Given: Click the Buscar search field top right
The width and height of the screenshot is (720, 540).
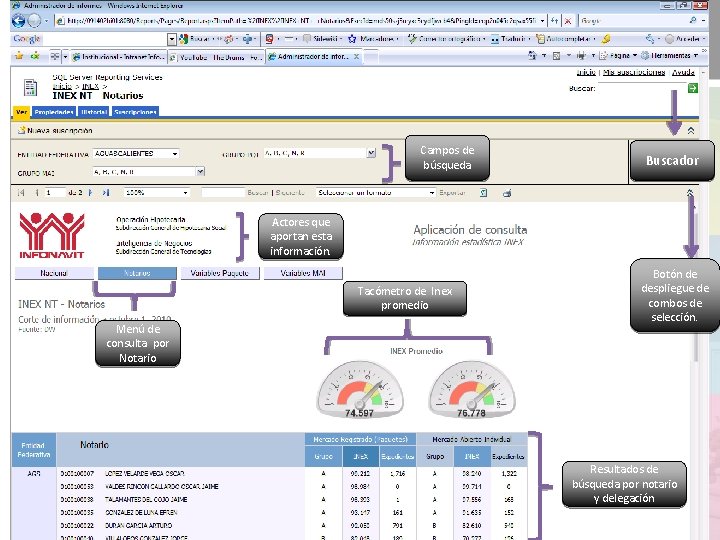Looking at the screenshot, I should pos(642,88).
